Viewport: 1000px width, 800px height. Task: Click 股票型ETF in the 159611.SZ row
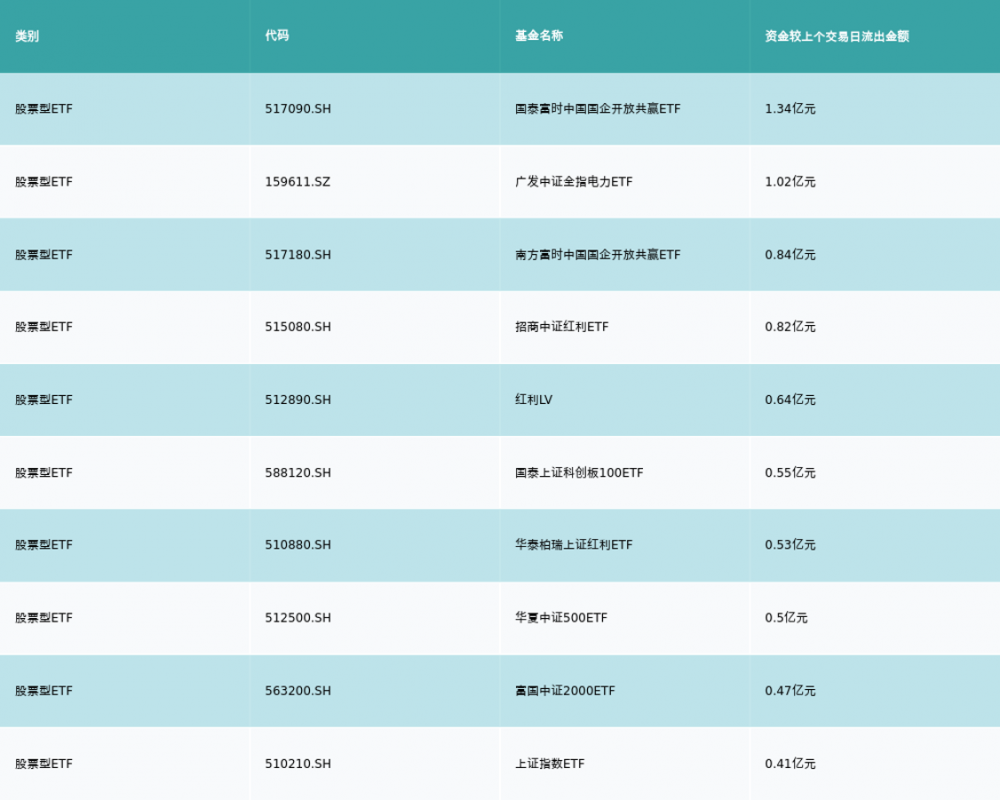click(44, 182)
